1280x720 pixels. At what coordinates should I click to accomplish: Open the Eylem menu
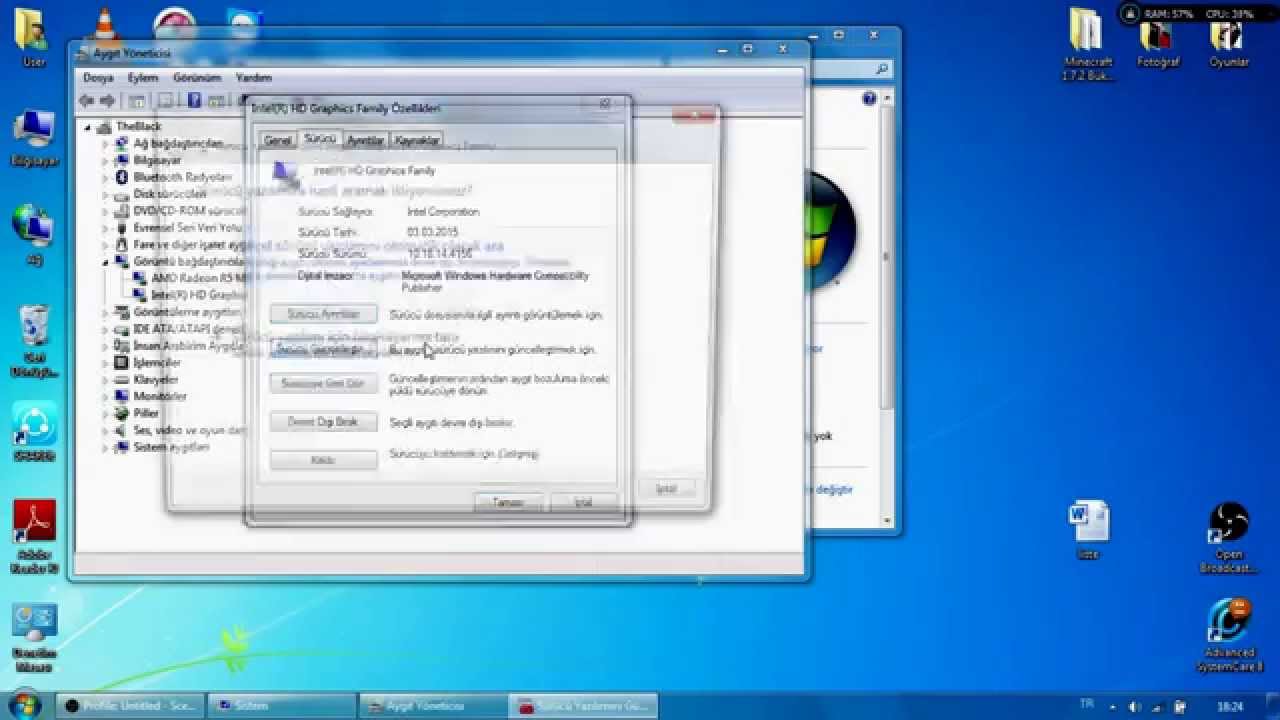[x=143, y=77]
